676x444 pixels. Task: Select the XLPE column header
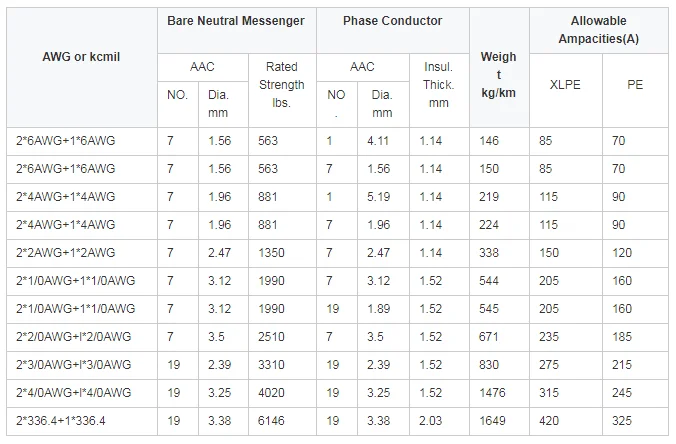click(565, 84)
